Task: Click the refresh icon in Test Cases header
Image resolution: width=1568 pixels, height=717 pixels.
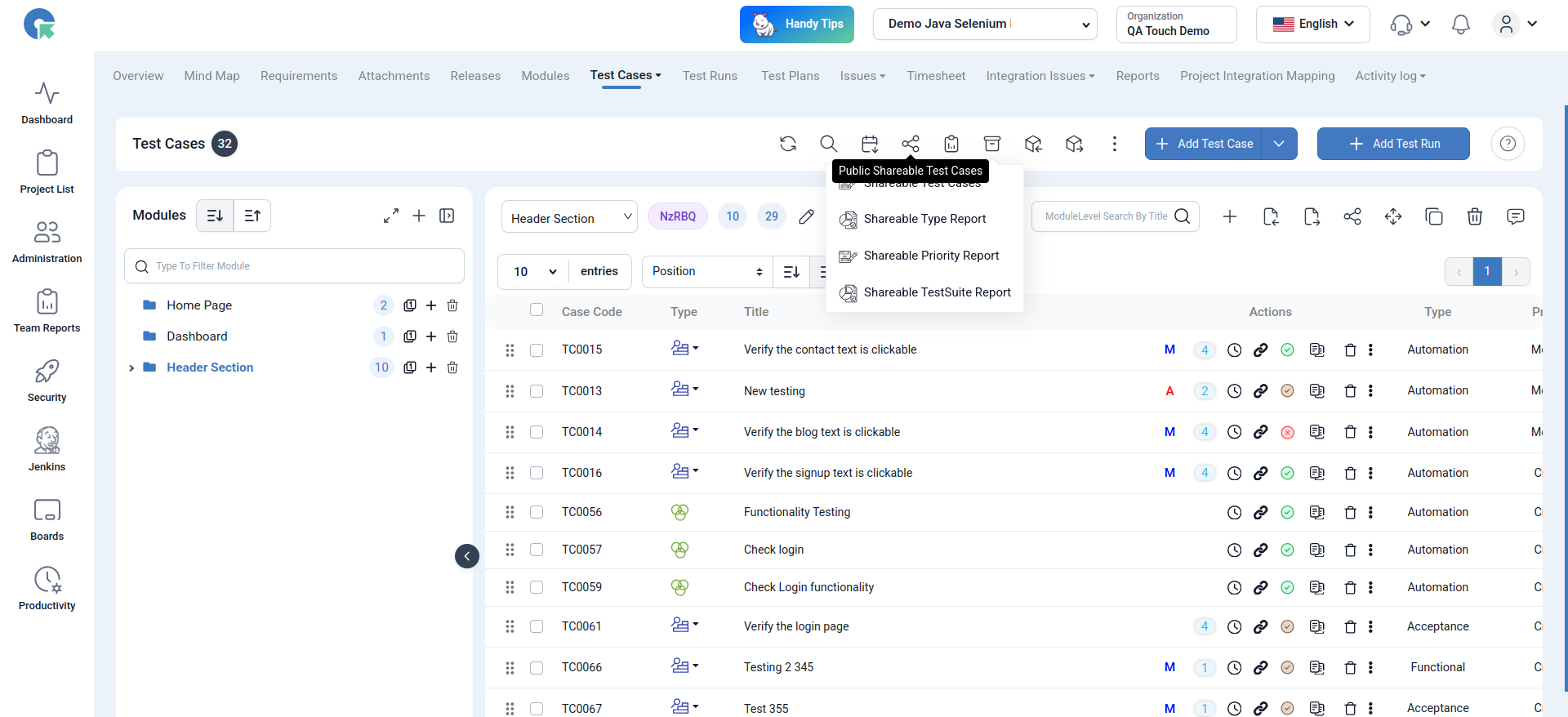Action: pyautogui.click(x=787, y=144)
